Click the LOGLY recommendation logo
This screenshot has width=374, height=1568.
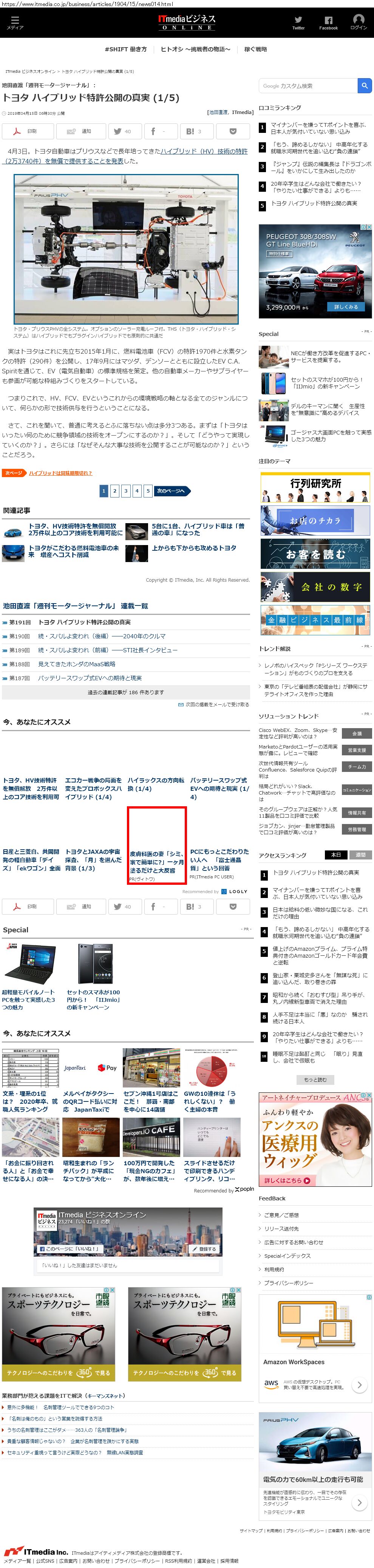click(x=234, y=891)
